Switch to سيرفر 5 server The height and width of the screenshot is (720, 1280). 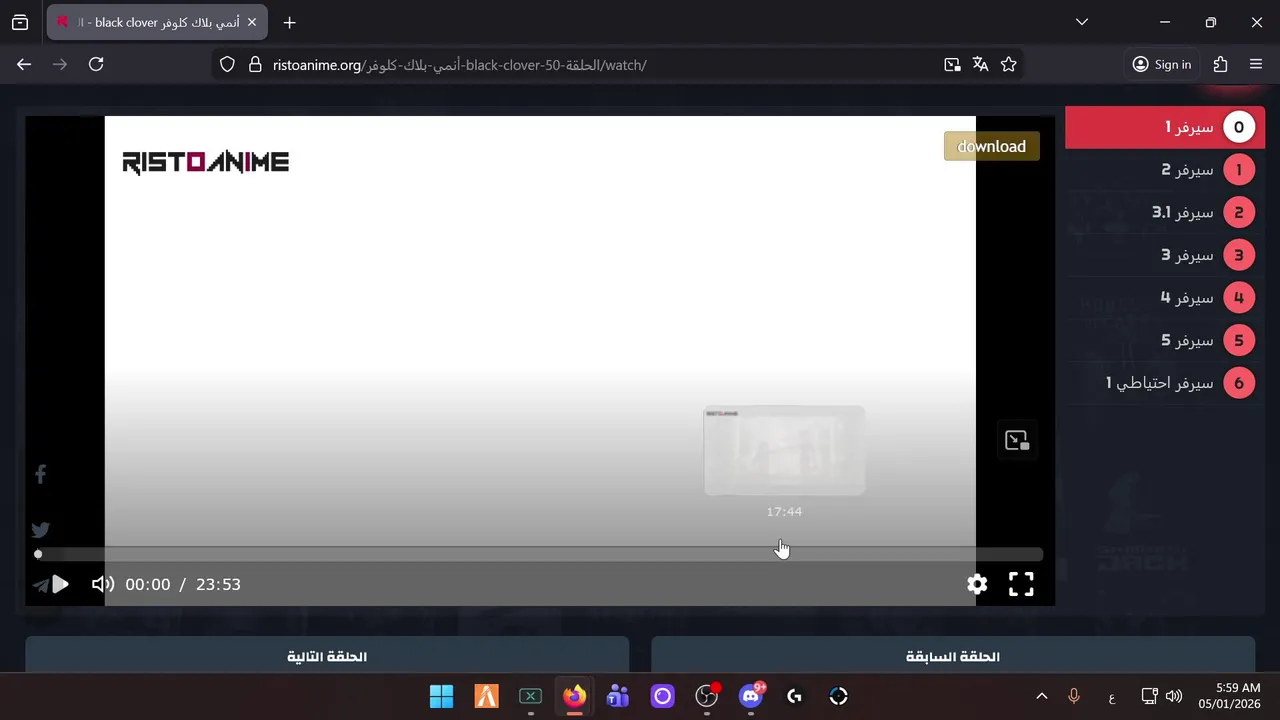(1165, 340)
